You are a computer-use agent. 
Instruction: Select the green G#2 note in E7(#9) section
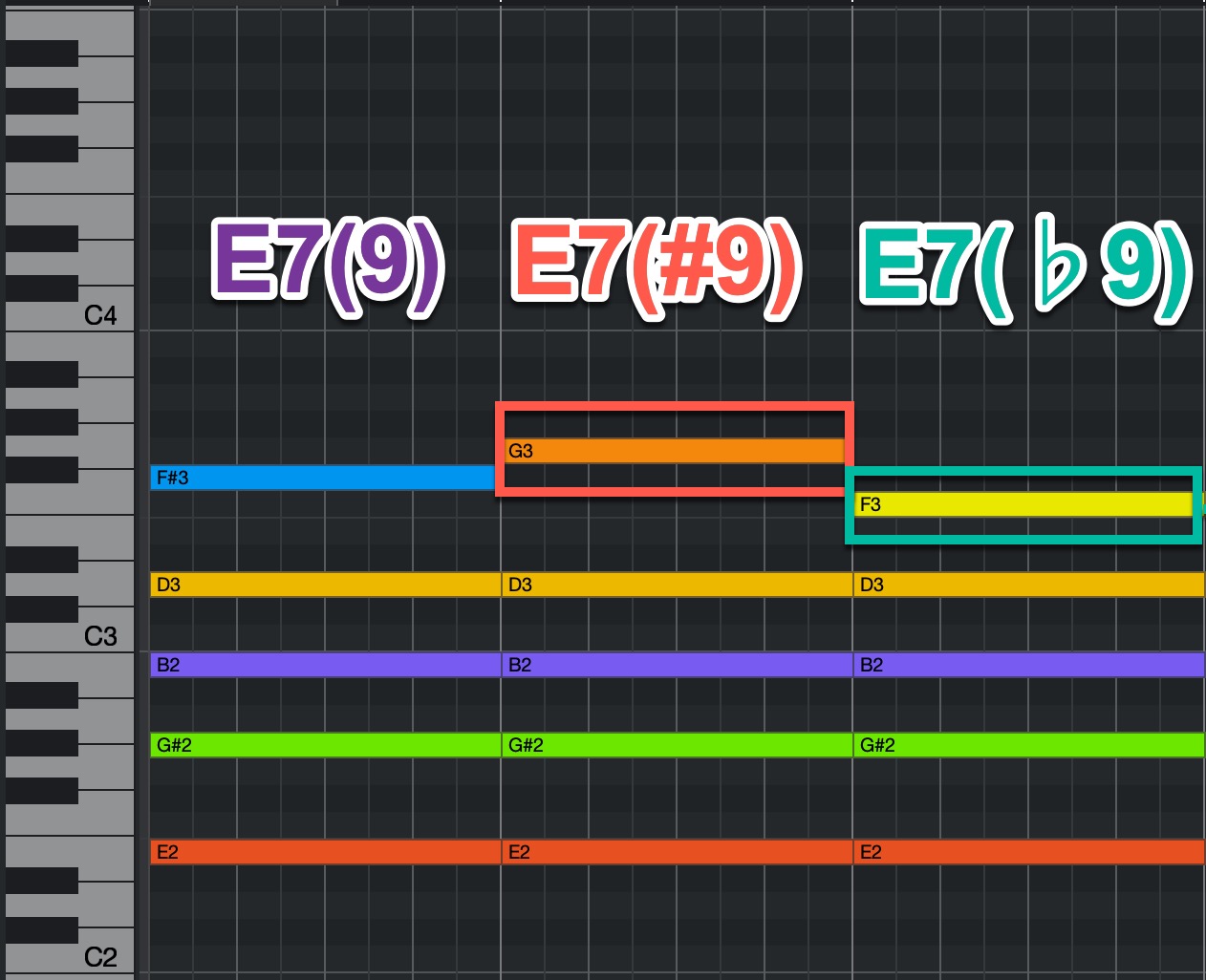point(677,745)
